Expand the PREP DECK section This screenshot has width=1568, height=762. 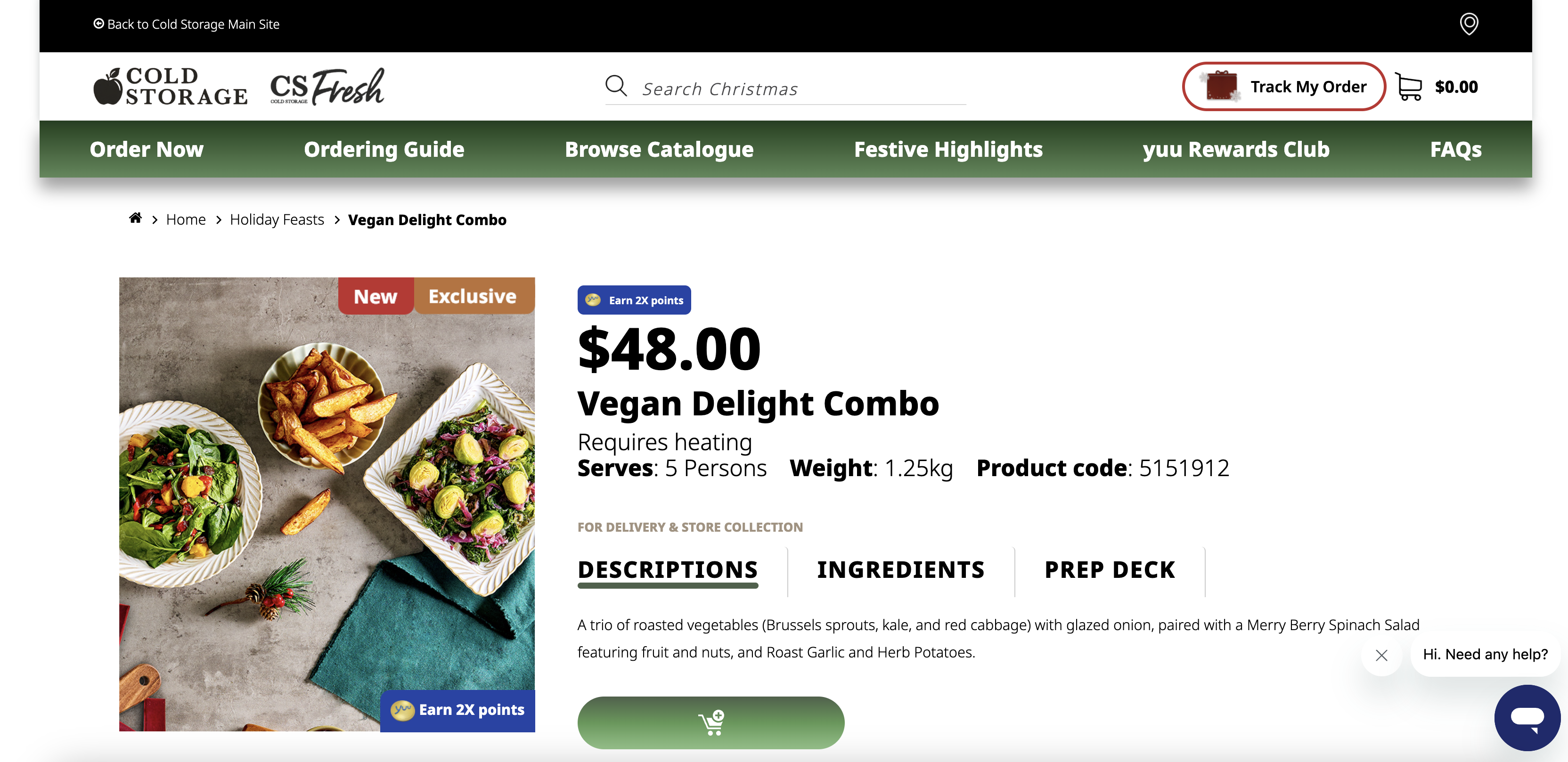pyautogui.click(x=1110, y=568)
